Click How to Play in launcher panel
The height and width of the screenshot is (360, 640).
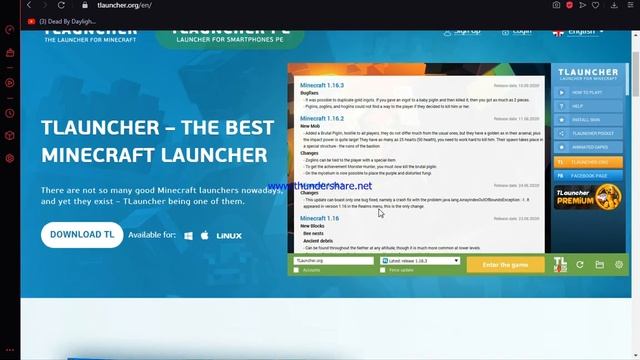click(x=588, y=93)
